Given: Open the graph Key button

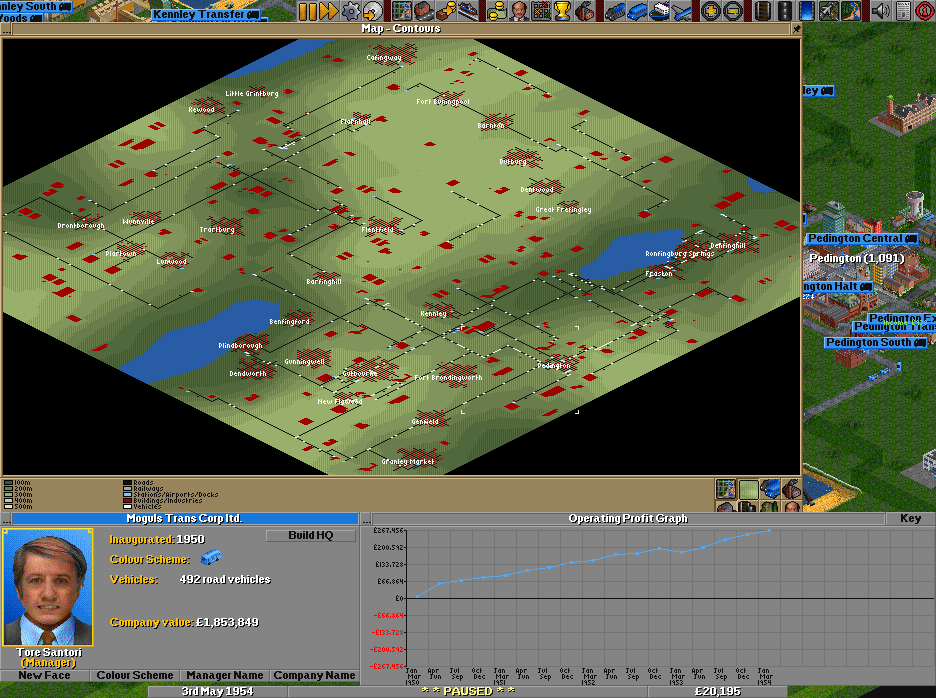Looking at the screenshot, I should pos(910,518).
